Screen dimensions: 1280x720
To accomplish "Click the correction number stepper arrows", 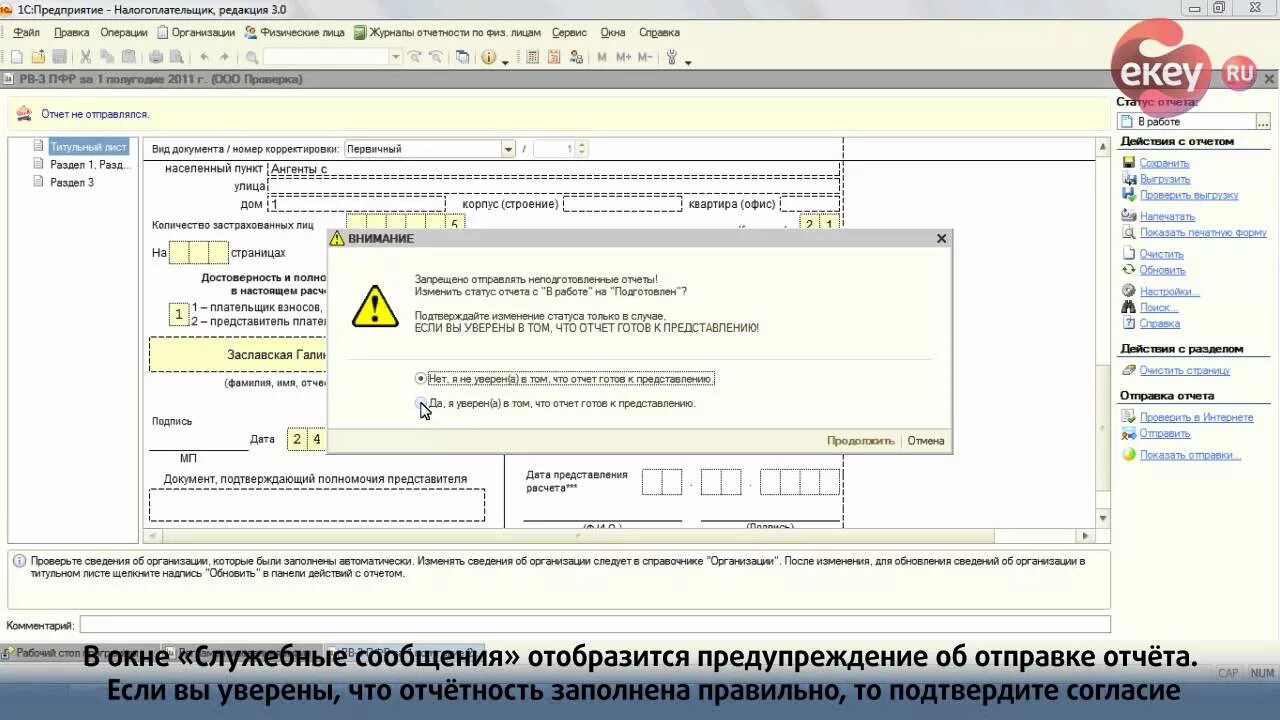I will [x=581, y=149].
